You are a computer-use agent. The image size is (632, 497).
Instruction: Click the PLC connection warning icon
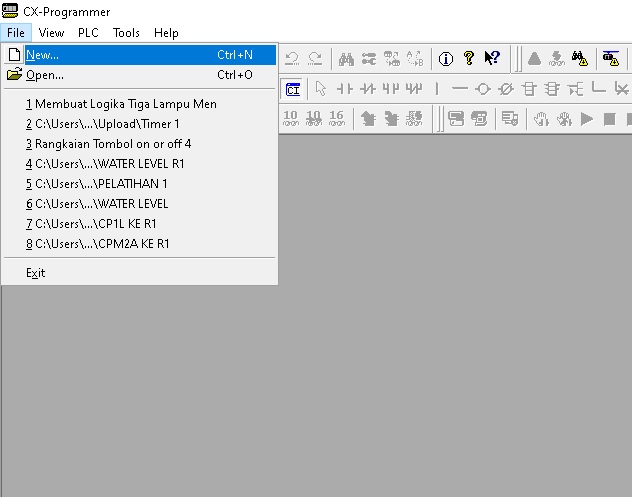(611, 59)
